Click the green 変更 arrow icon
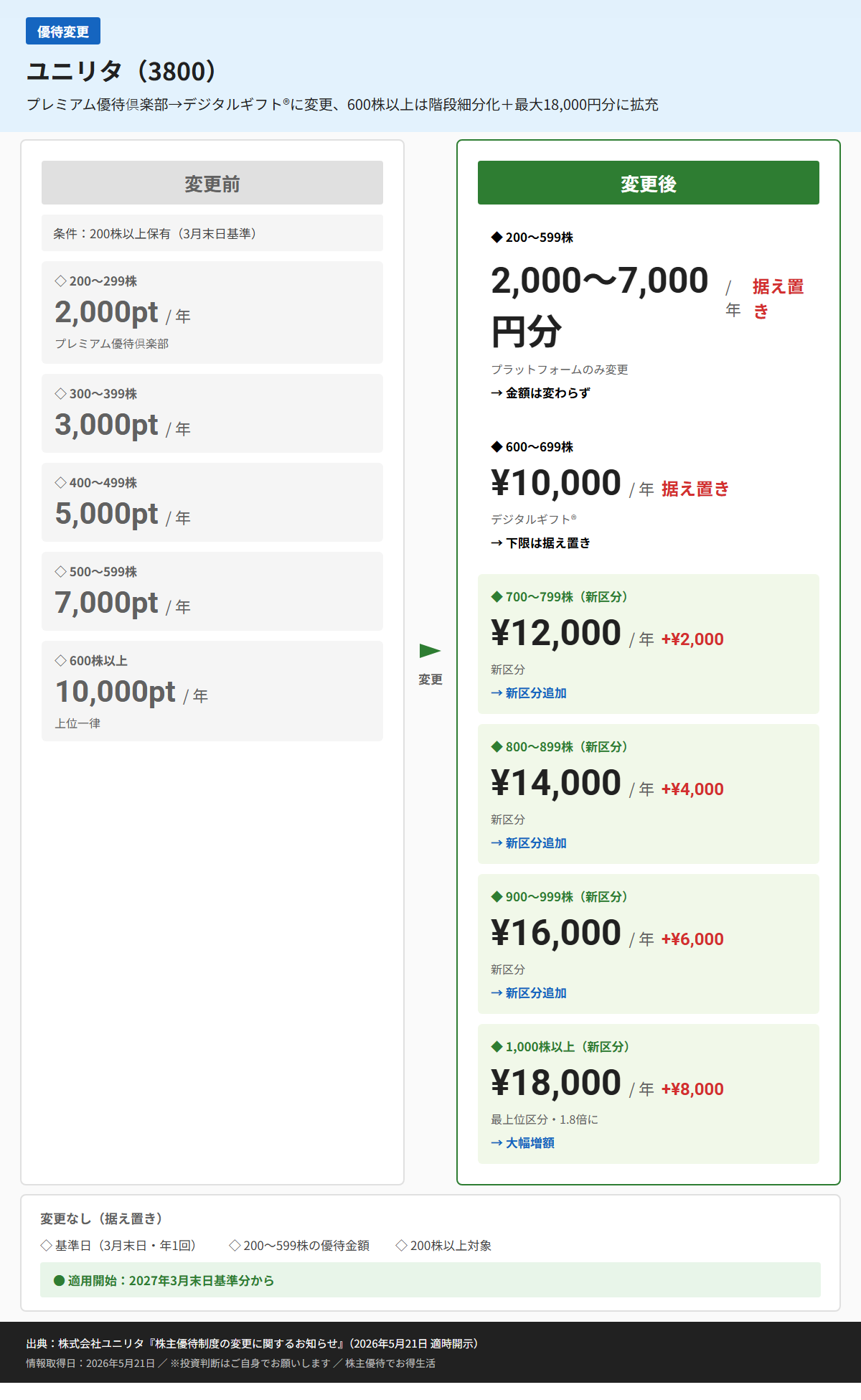 430,651
